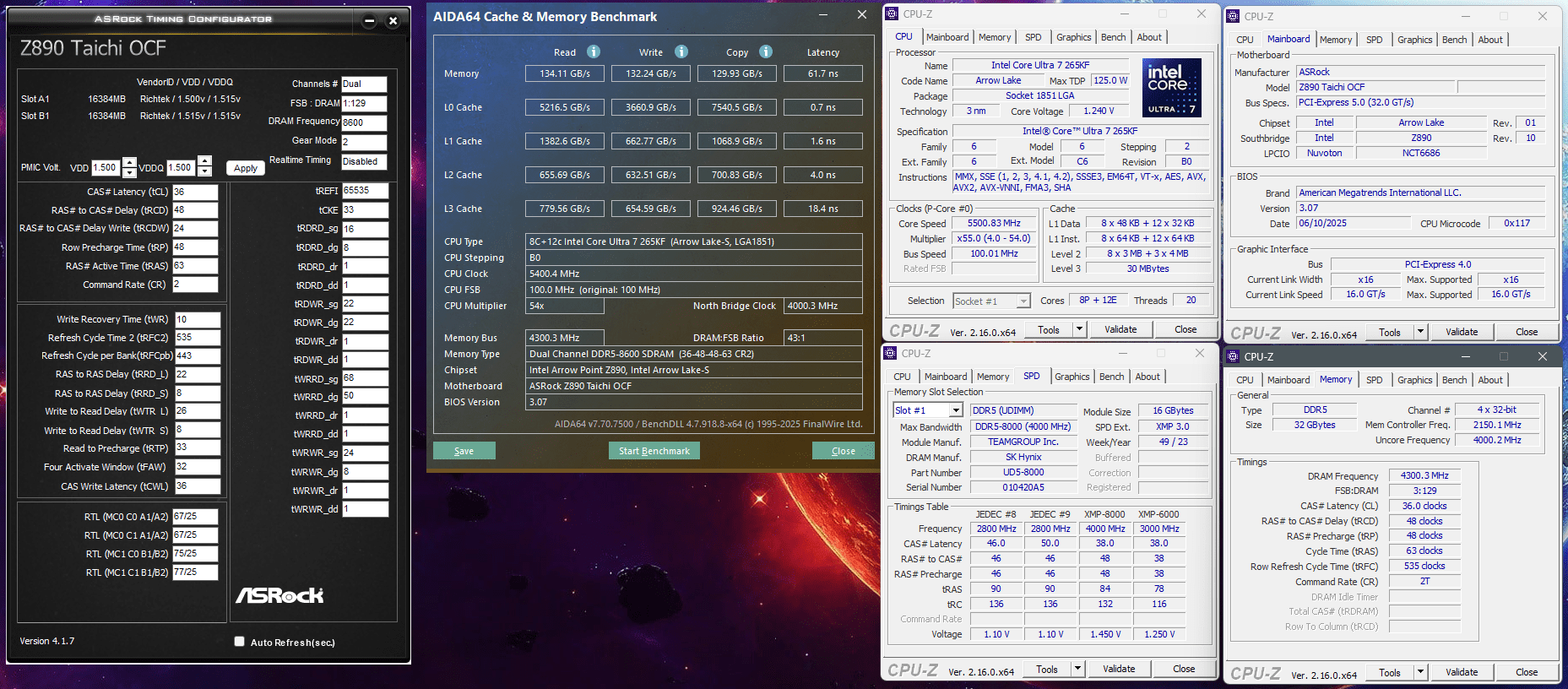The image size is (1568, 689).
Task: Click the info icon next to Write
Action: pos(681,52)
